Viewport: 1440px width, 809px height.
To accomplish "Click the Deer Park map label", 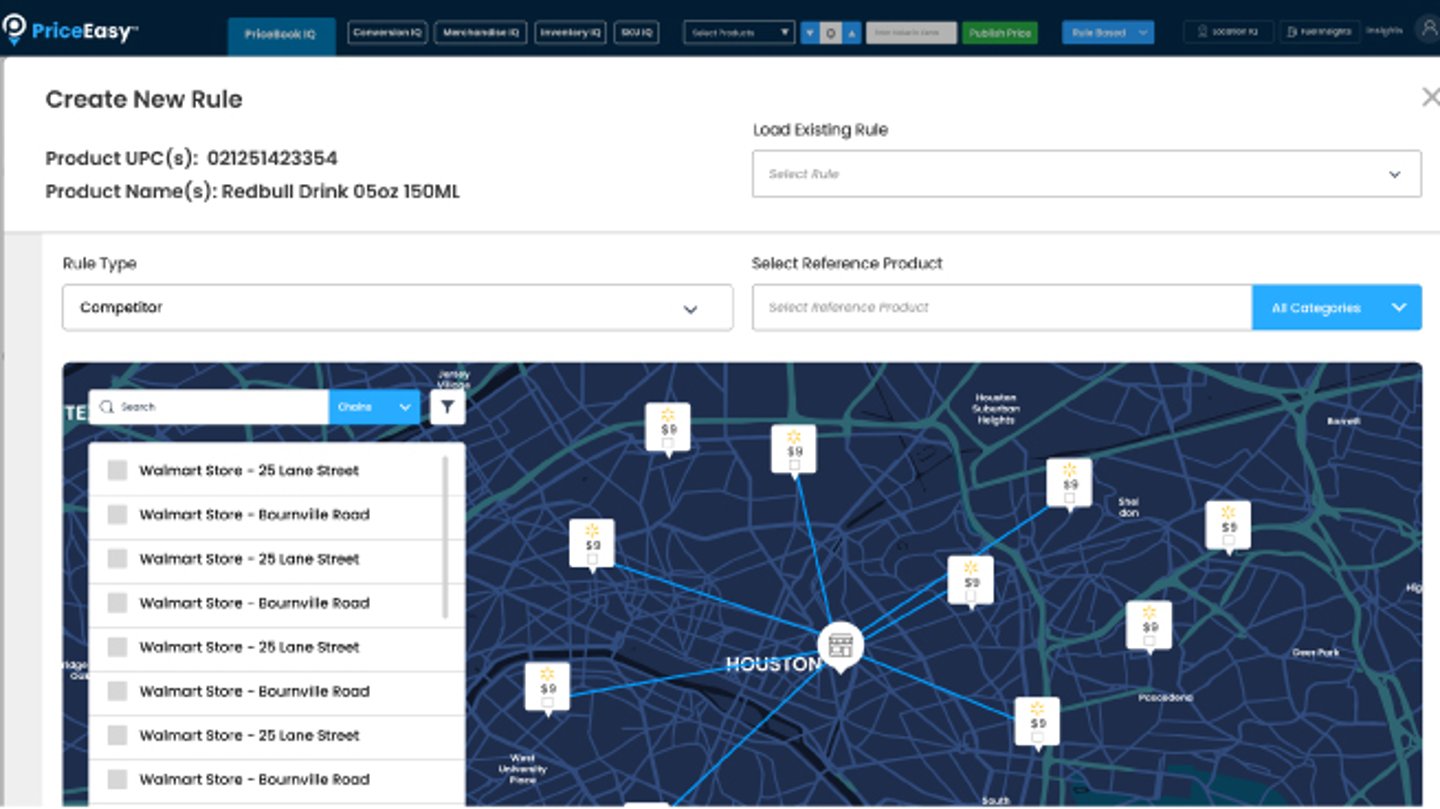I will [1315, 652].
